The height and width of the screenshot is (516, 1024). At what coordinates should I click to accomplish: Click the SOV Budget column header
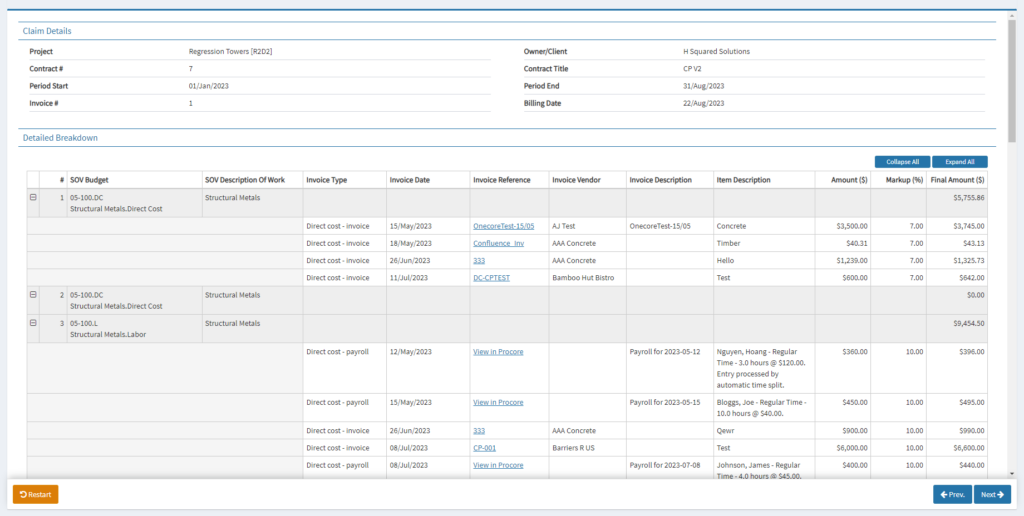pyautogui.click(x=90, y=180)
